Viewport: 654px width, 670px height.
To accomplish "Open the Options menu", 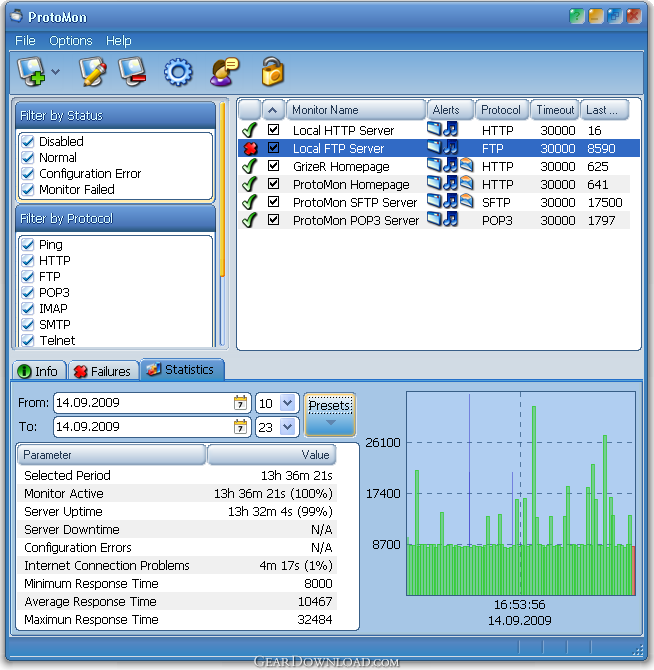I will click(70, 41).
